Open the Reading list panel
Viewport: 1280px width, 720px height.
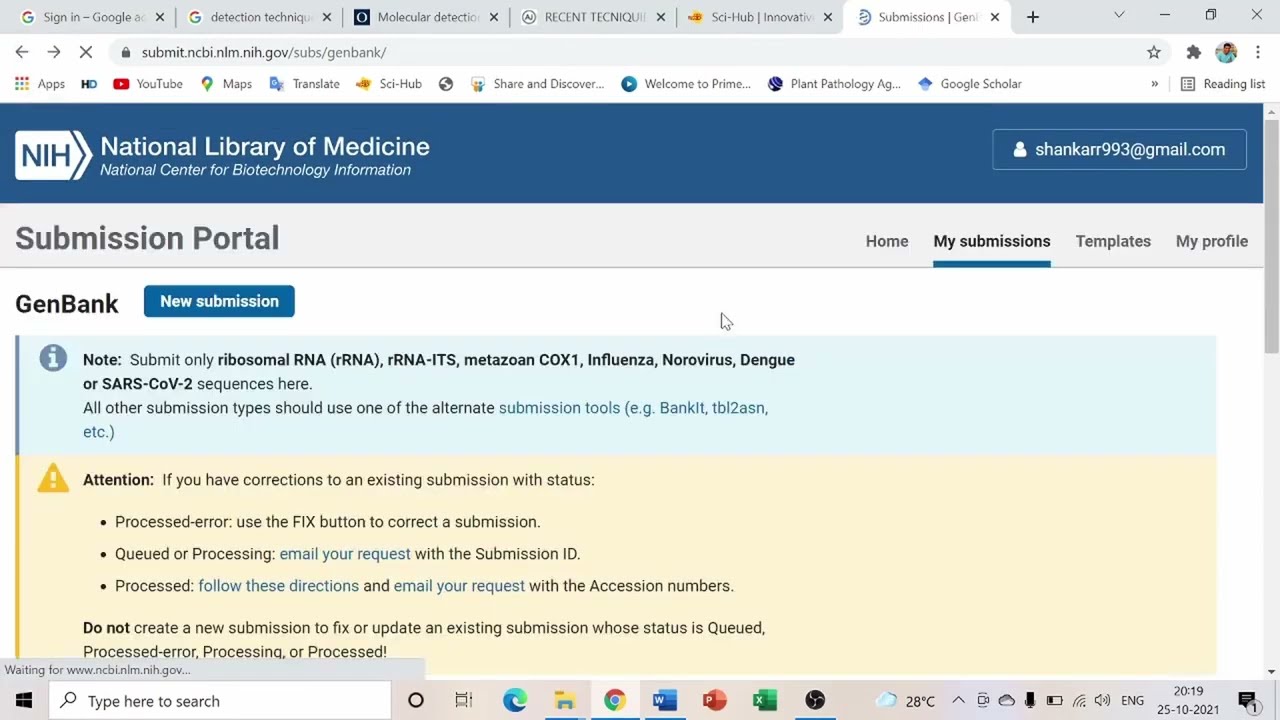point(1223,84)
